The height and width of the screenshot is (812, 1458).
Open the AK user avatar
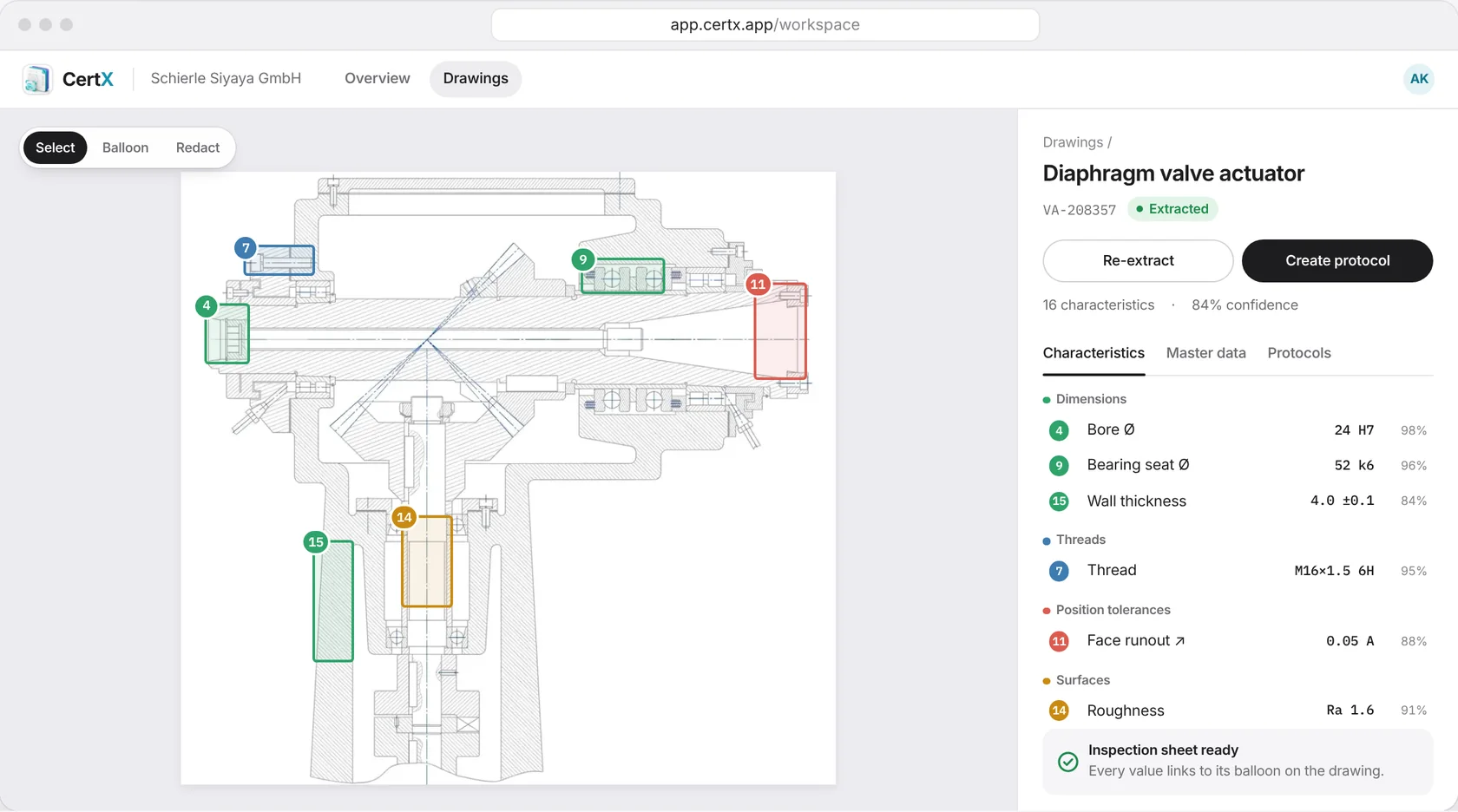1419,79
